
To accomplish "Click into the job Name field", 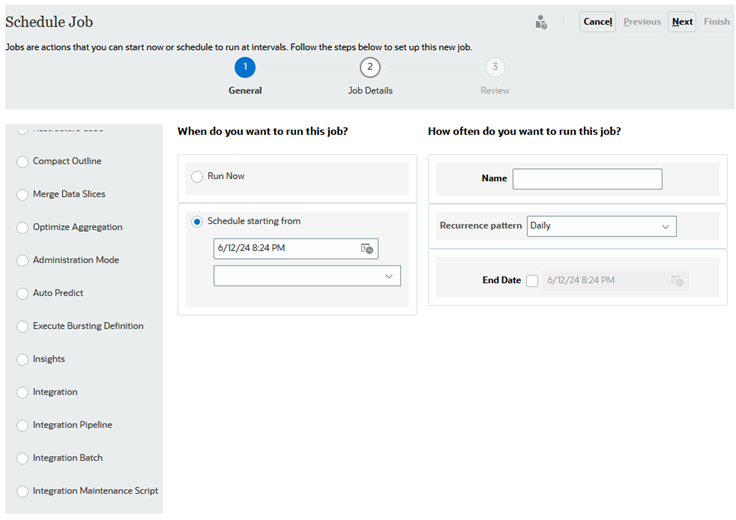I will pos(587,179).
